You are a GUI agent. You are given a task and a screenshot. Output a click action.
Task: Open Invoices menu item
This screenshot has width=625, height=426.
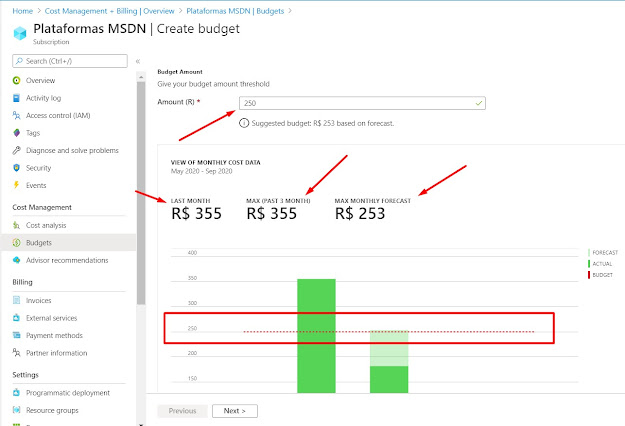click(x=39, y=300)
